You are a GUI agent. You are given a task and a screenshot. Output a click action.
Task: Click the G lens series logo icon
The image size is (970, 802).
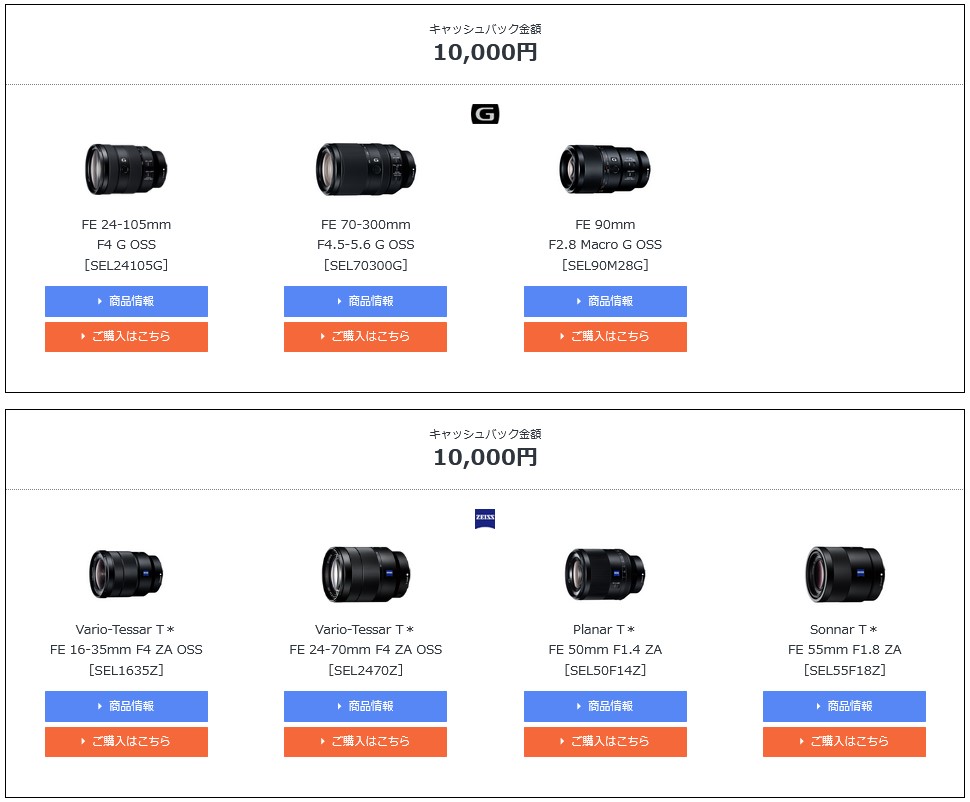[485, 114]
